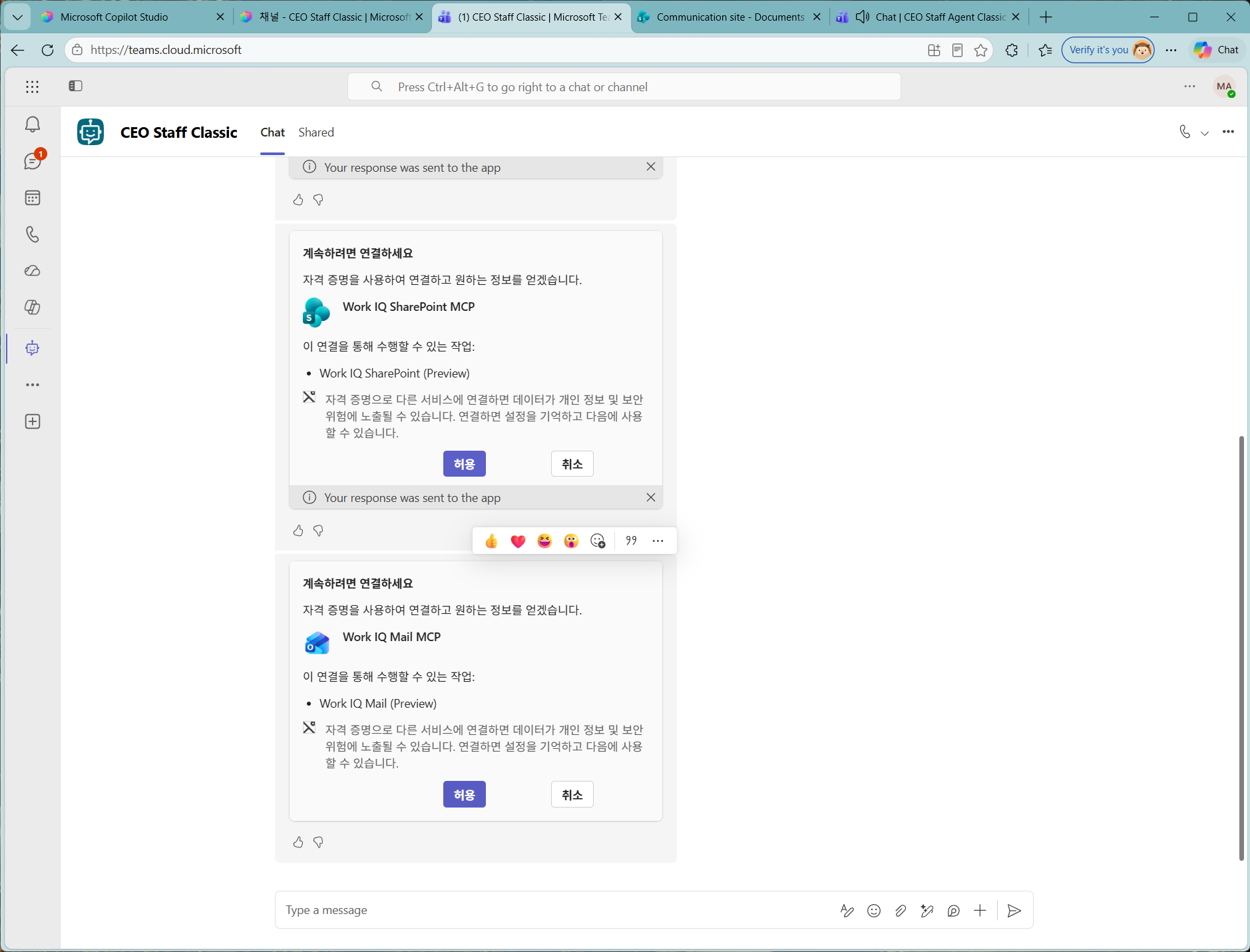Select the CEO Staff agent sidebar icon
1250x952 pixels.
point(32,348)
